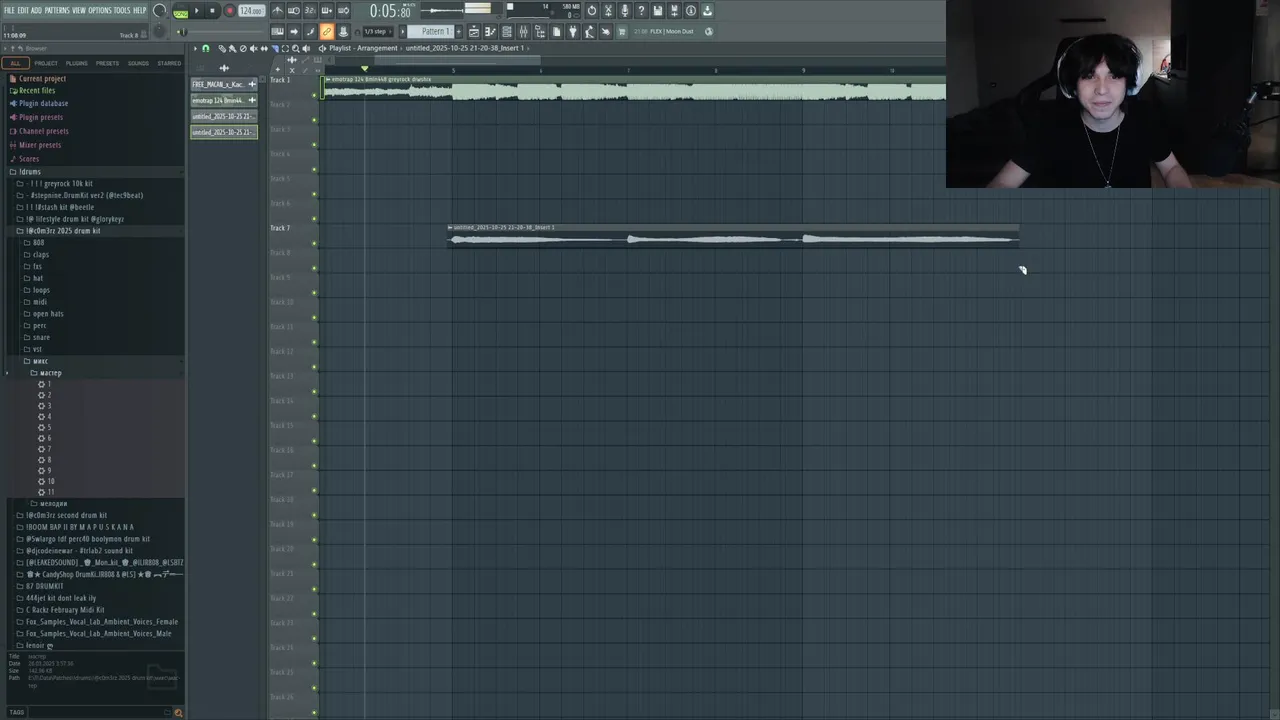Open the EDIT menu
The height and width of the screenshot is (720, 1280).
23,11
